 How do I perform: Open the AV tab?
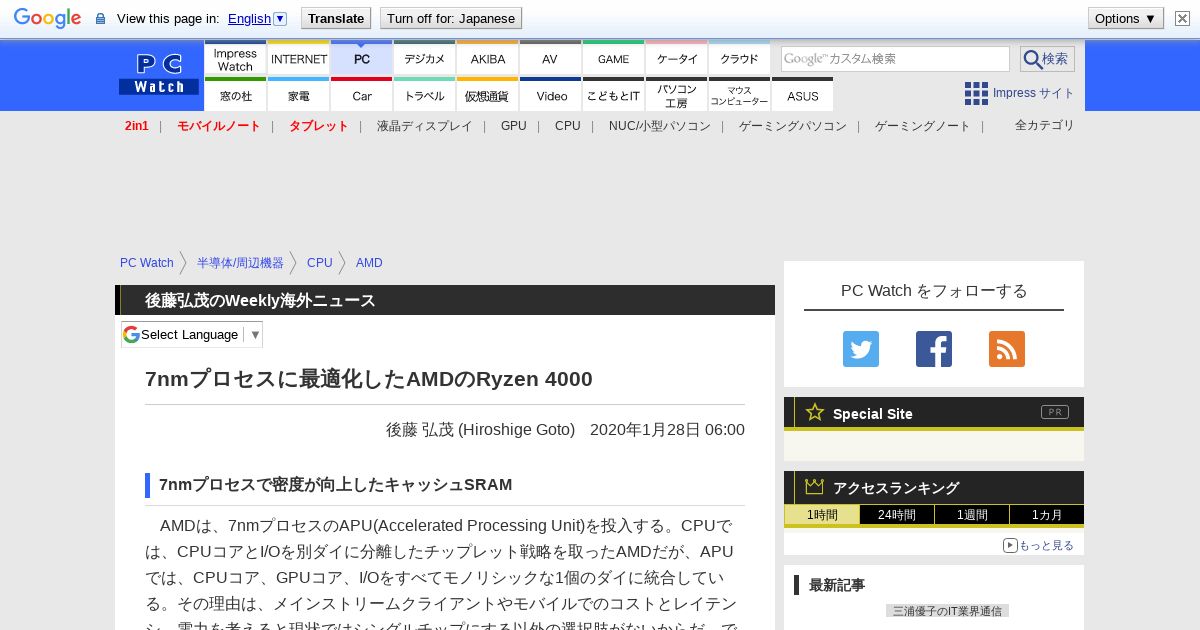[550, 57]
